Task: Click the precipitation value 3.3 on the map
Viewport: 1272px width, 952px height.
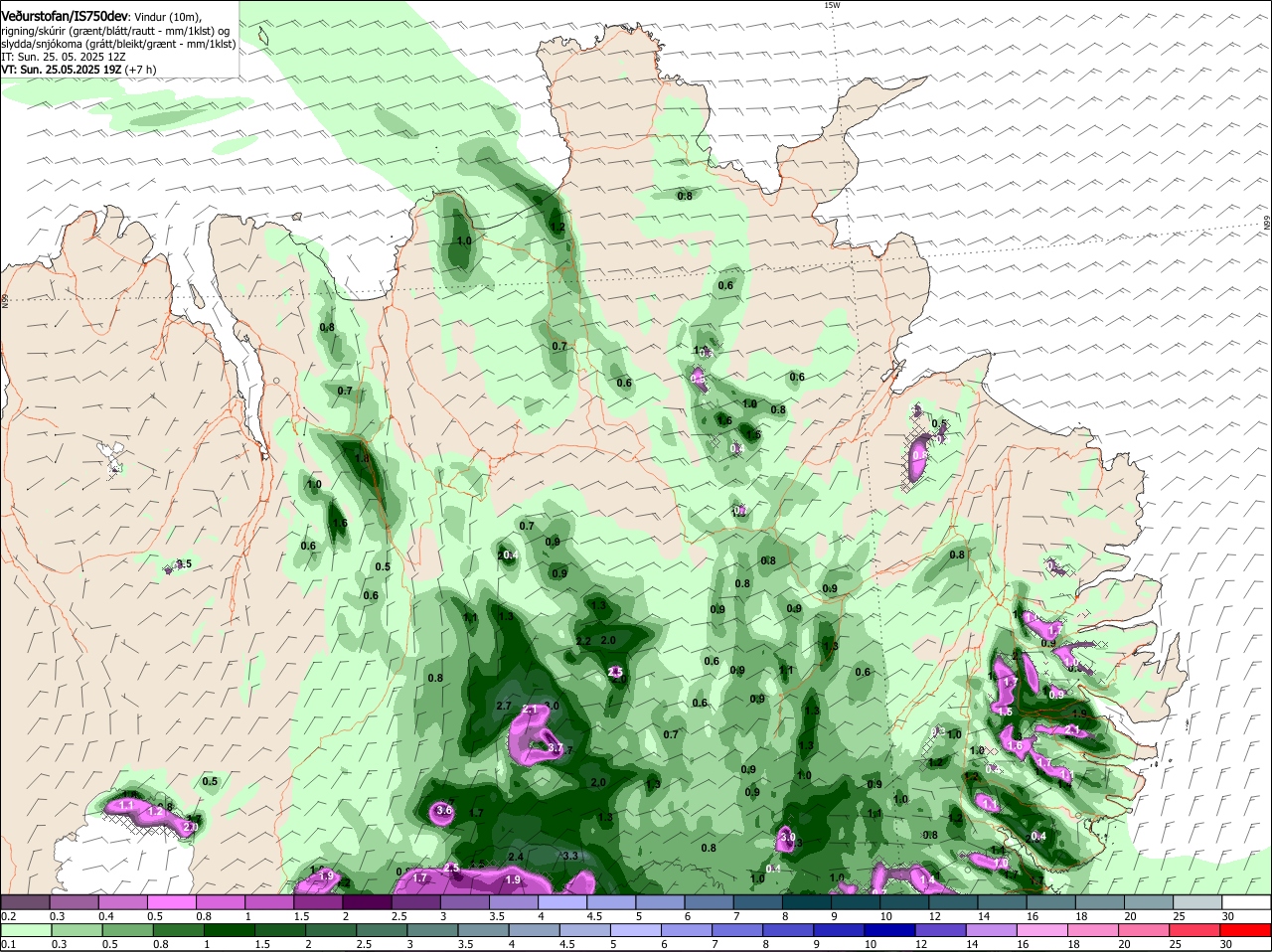Action: [570, 856]
